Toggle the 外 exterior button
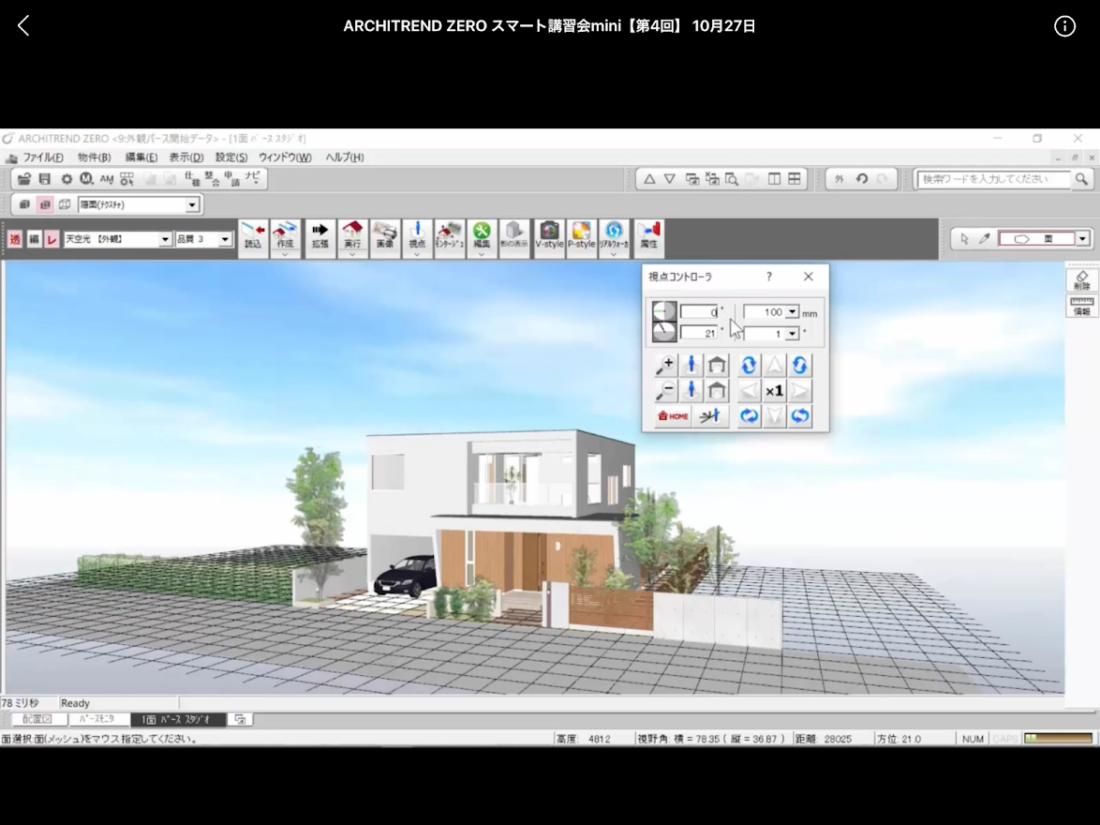Viewport: 1100px width, 825px height. pyautogui.click(x=839, y=179)
